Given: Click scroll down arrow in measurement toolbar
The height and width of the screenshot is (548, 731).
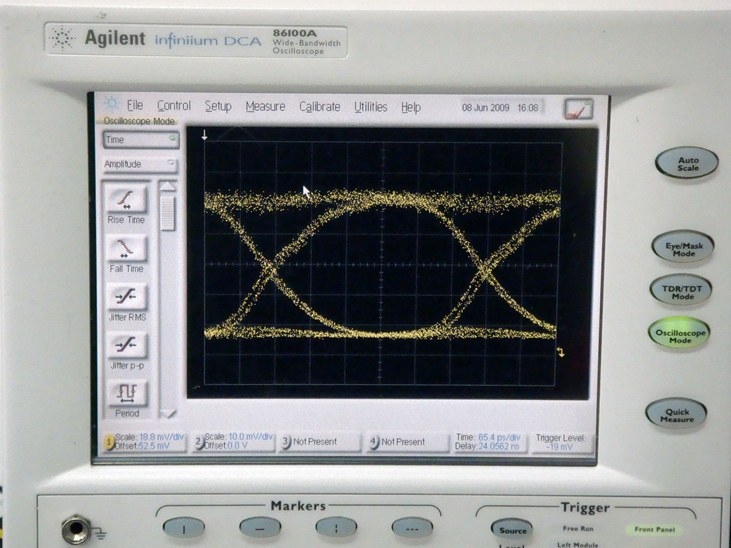Looking at the screenshot, I should click(168, 413).
